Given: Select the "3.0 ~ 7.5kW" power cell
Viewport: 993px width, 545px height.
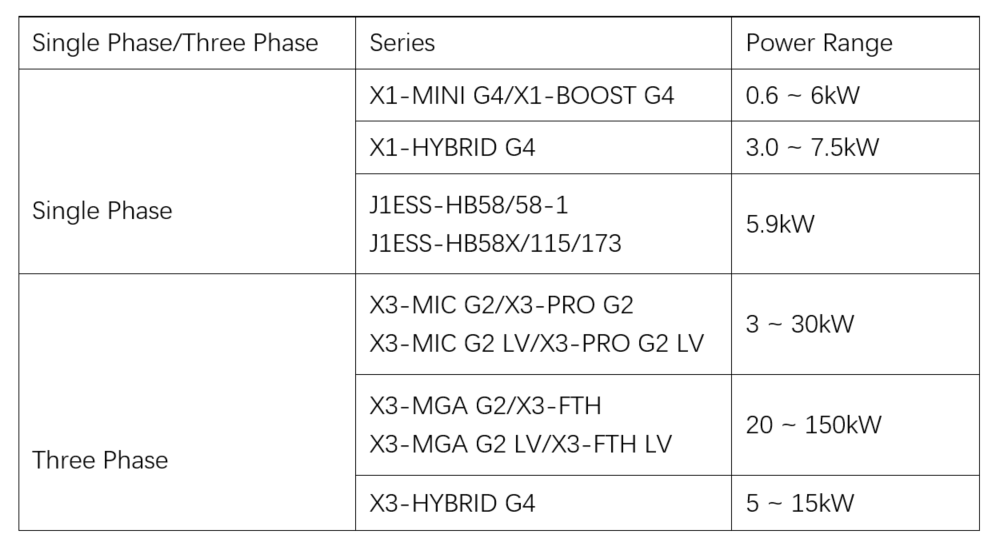Looking at the screenshot, I should tap(812, 148).
